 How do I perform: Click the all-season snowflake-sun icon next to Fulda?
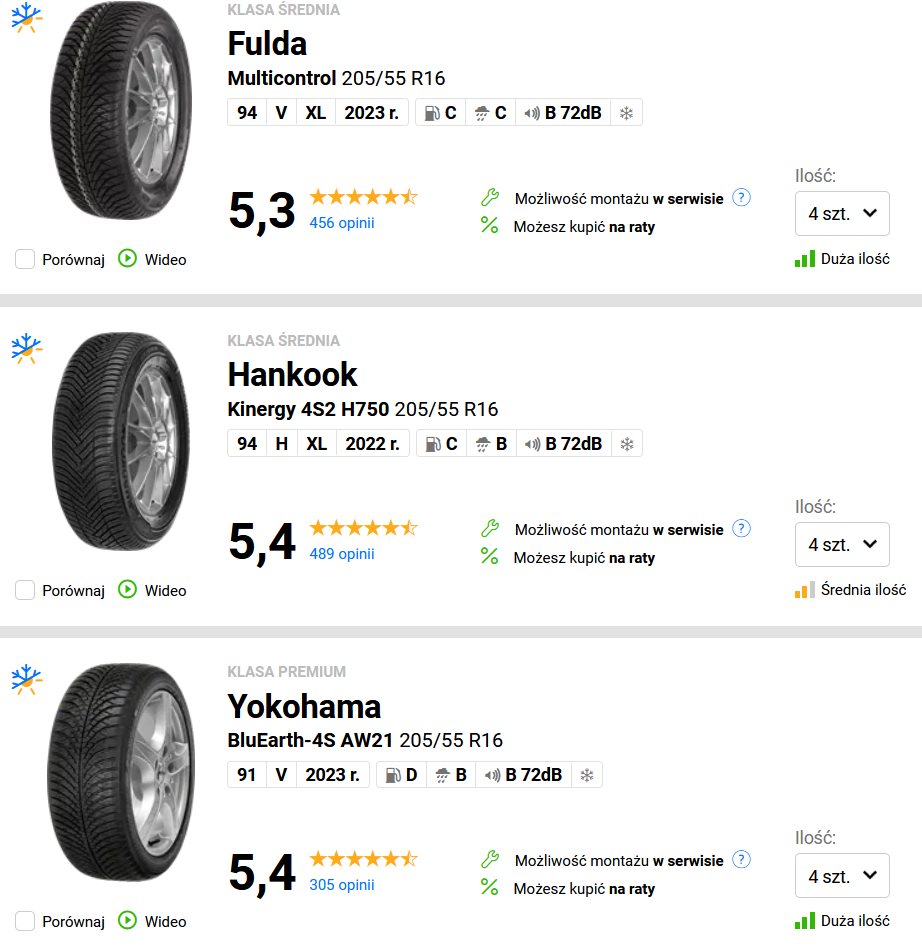point(27,18)
